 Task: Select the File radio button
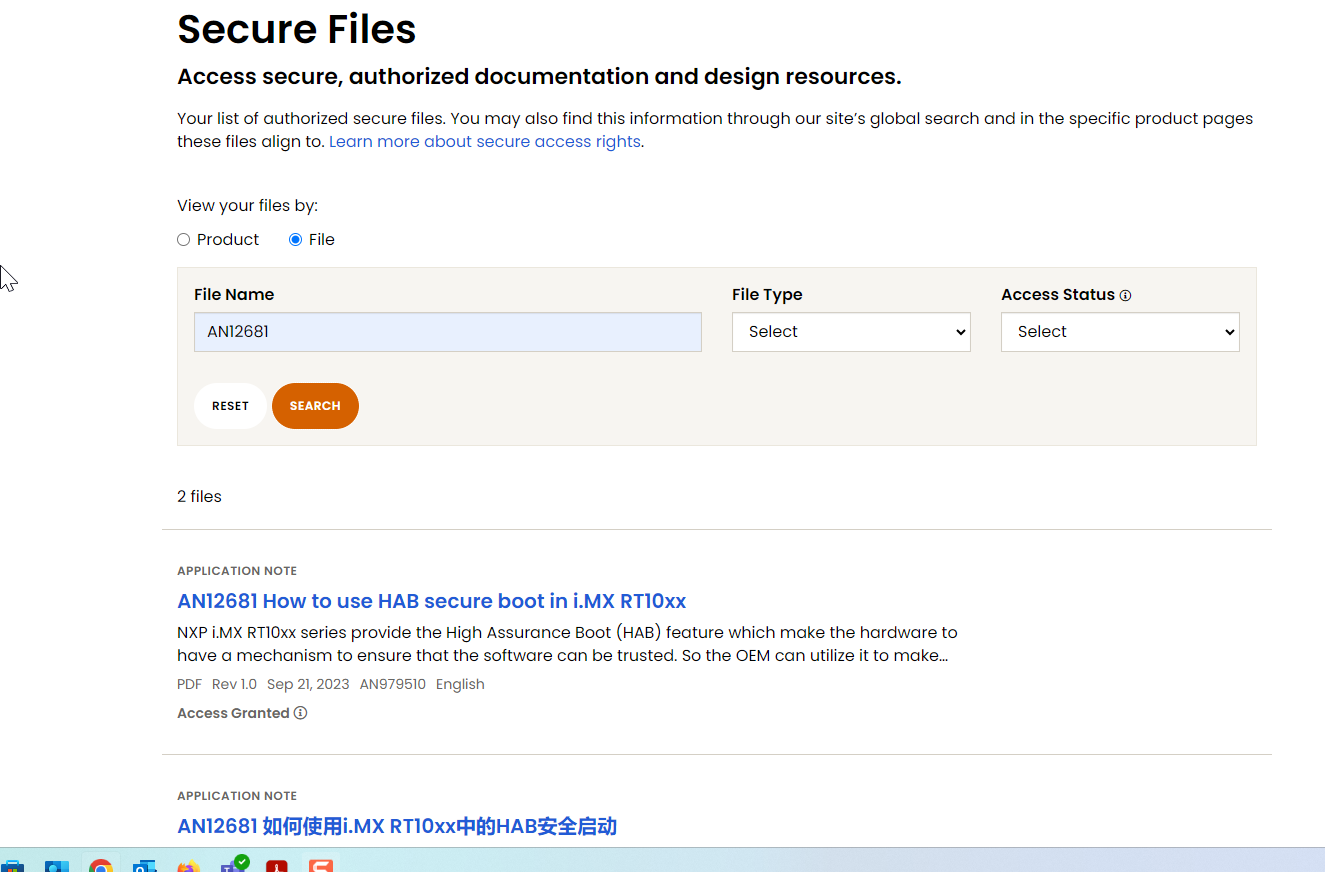pyautogui.click(x=295, y=240)
